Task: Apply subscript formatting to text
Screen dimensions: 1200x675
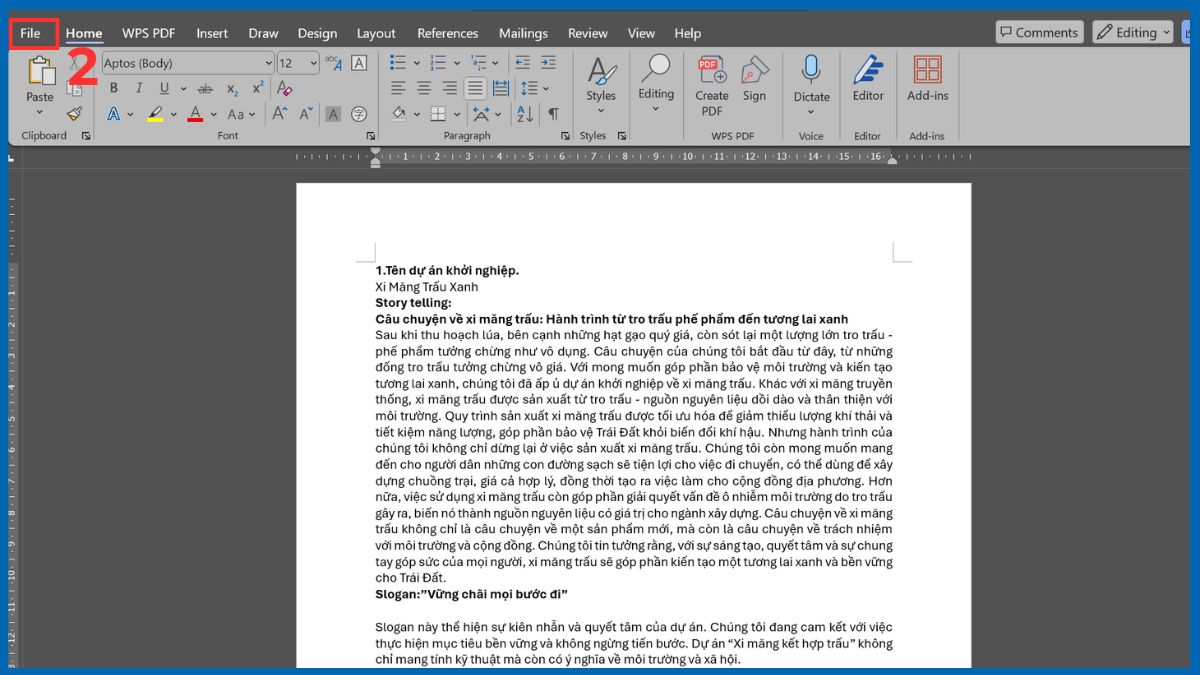Action: click(x=232, y=90)
